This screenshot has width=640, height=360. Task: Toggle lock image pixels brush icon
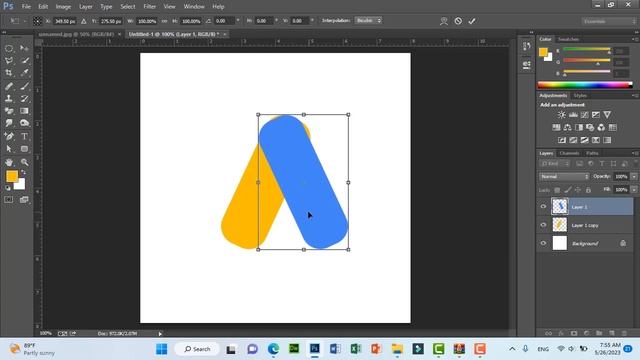coord(568,190)
